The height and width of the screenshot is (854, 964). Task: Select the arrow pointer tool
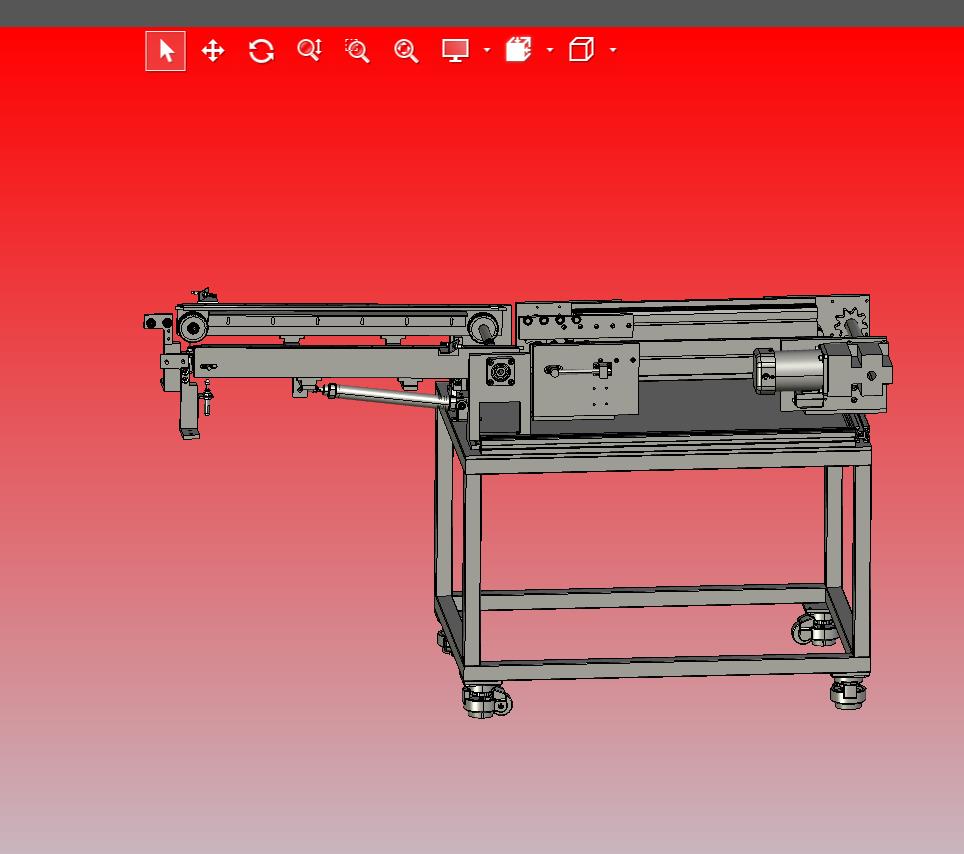click(165, 51)
